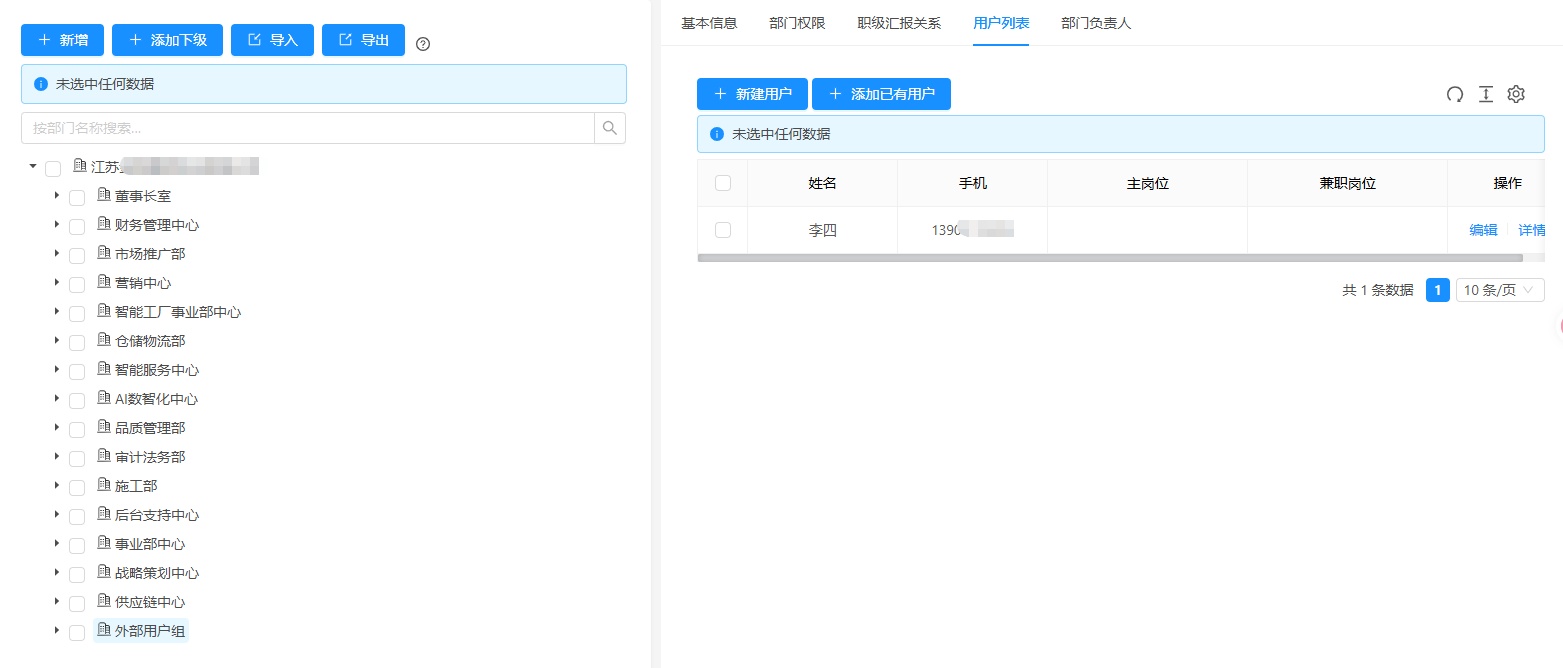Switch to the 部门权限 tab
Viewport: 1563px width, 668px height.
click(797, 23)
